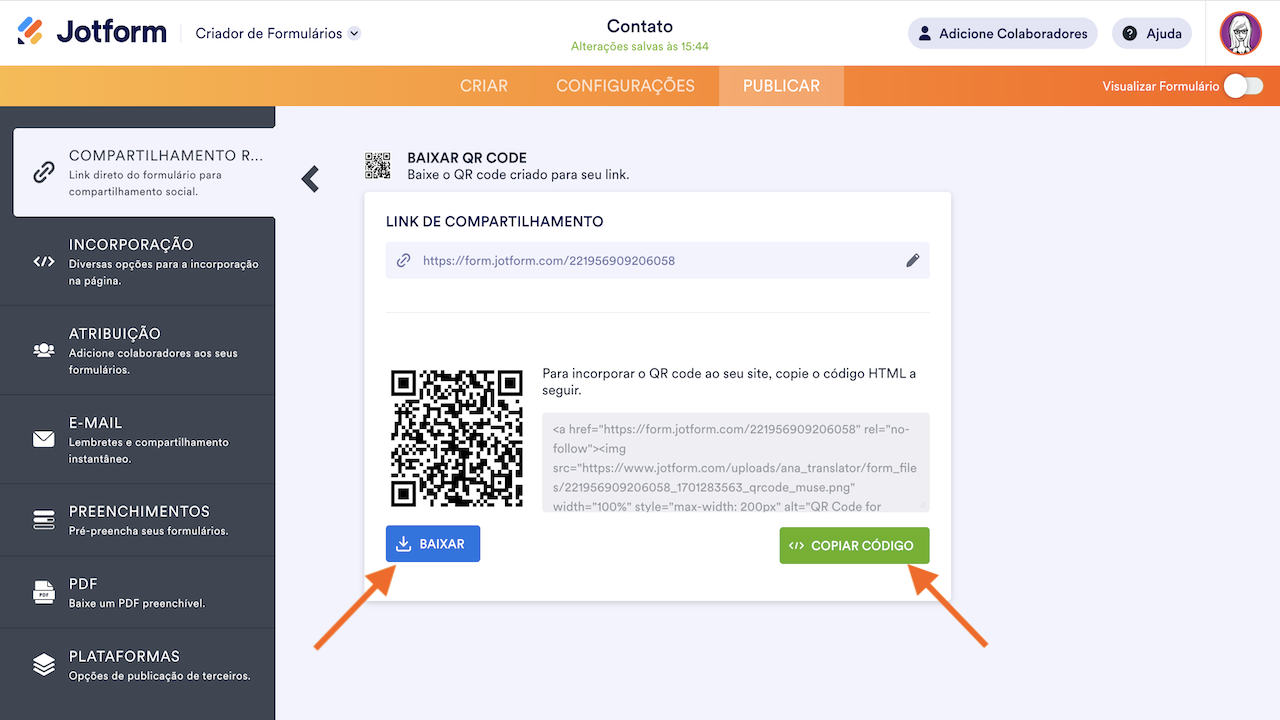
Task: Click the large QR code image
Action: click(x=457, y=438)
